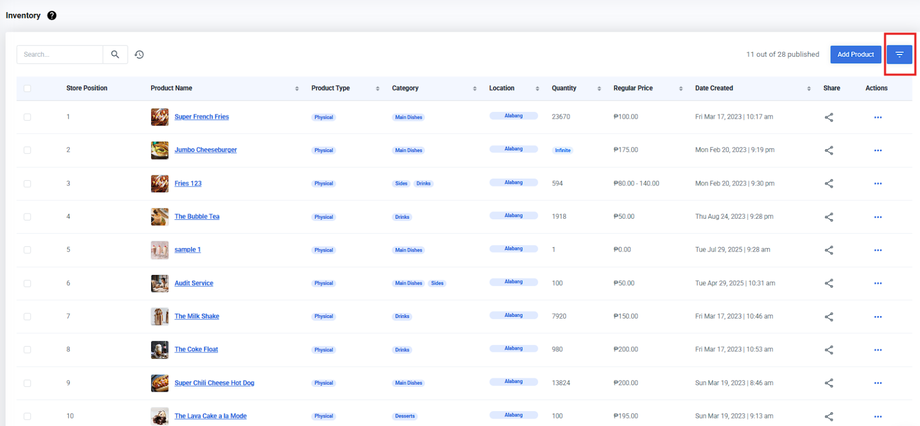Select the checkbox for Fries 123 row
The width and height of the screenshot is (920, 426).
coord(27,184)
